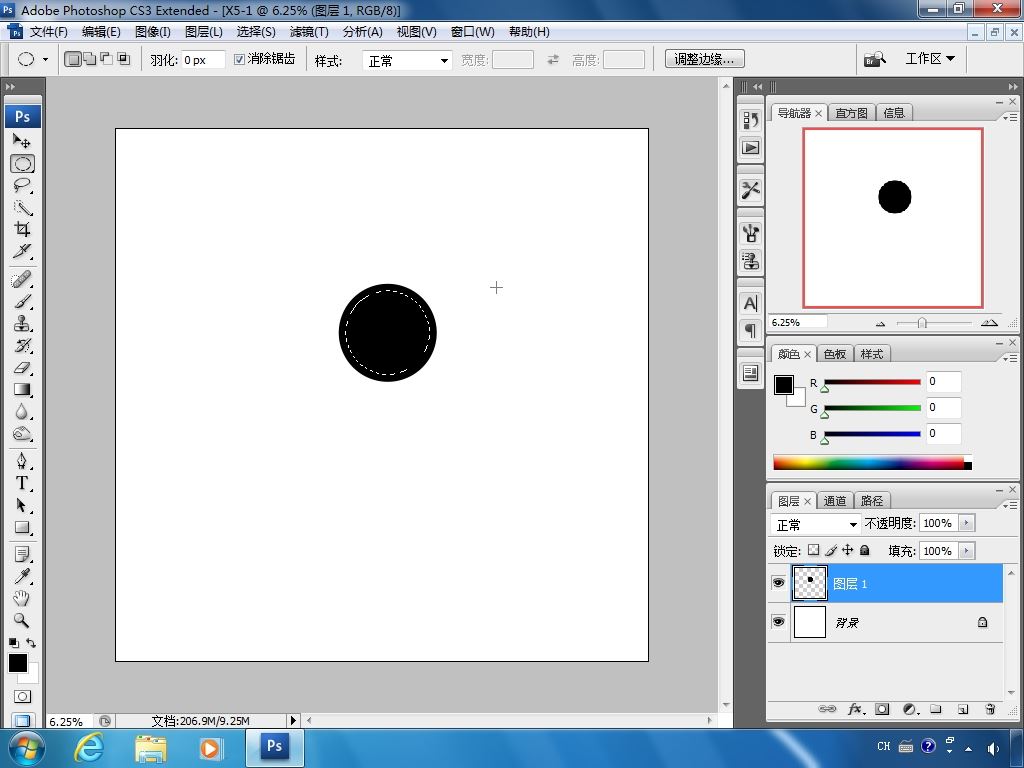Select the Crop tool
Viewport: 1024px width, 768px height.
[x=22, y=229]
